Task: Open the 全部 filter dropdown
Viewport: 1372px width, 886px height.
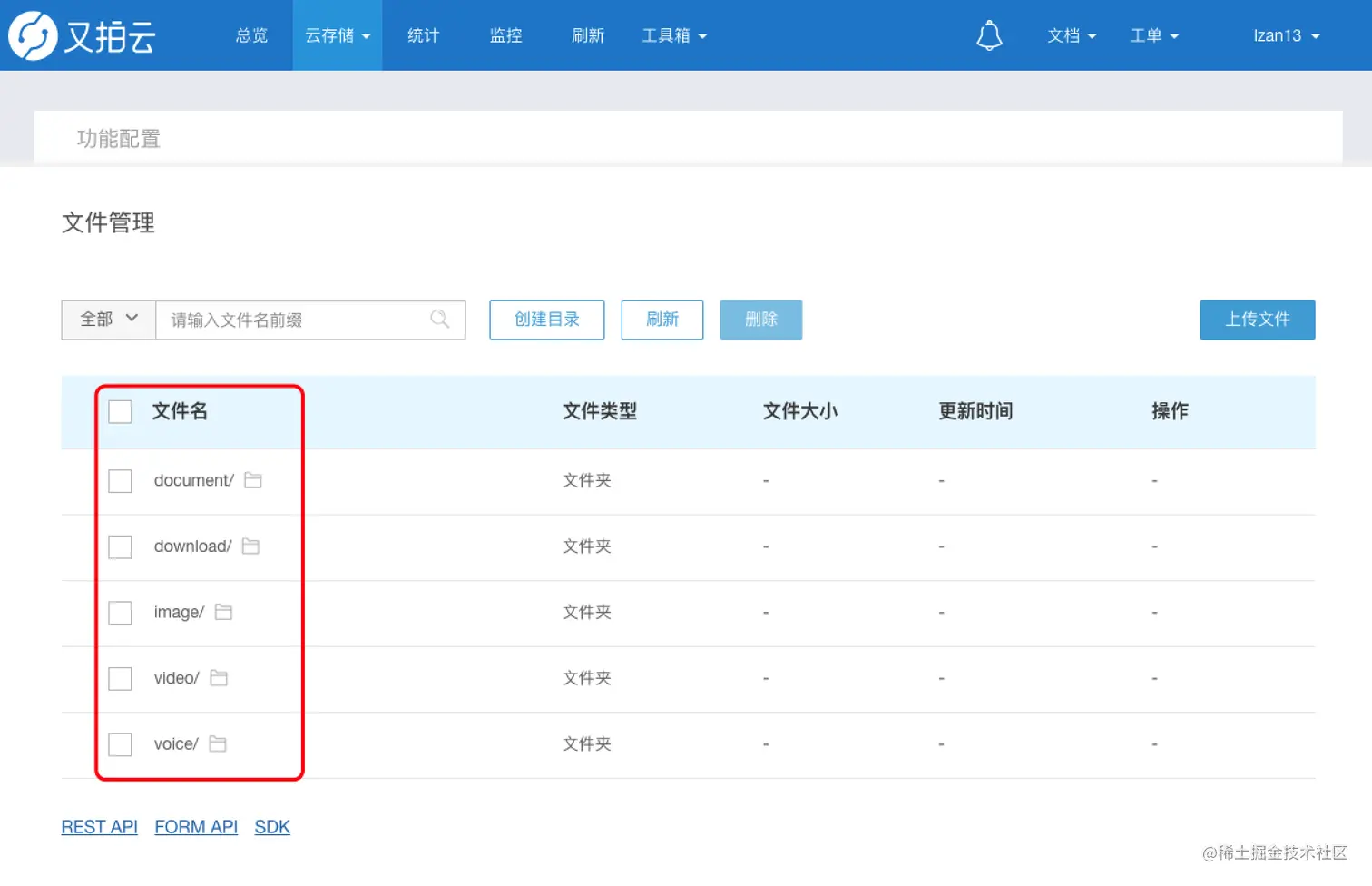Action: (109, 320)
